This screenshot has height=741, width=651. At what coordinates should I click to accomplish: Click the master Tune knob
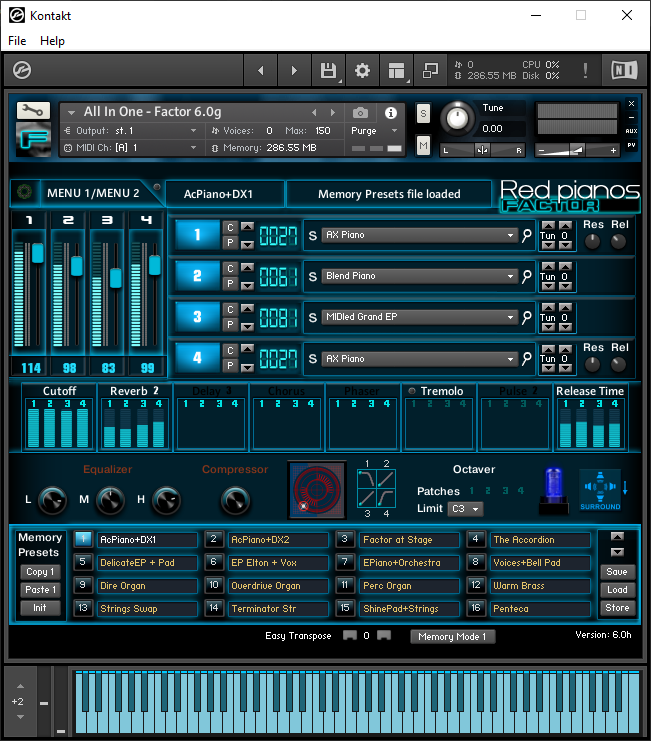coord(456,118)
